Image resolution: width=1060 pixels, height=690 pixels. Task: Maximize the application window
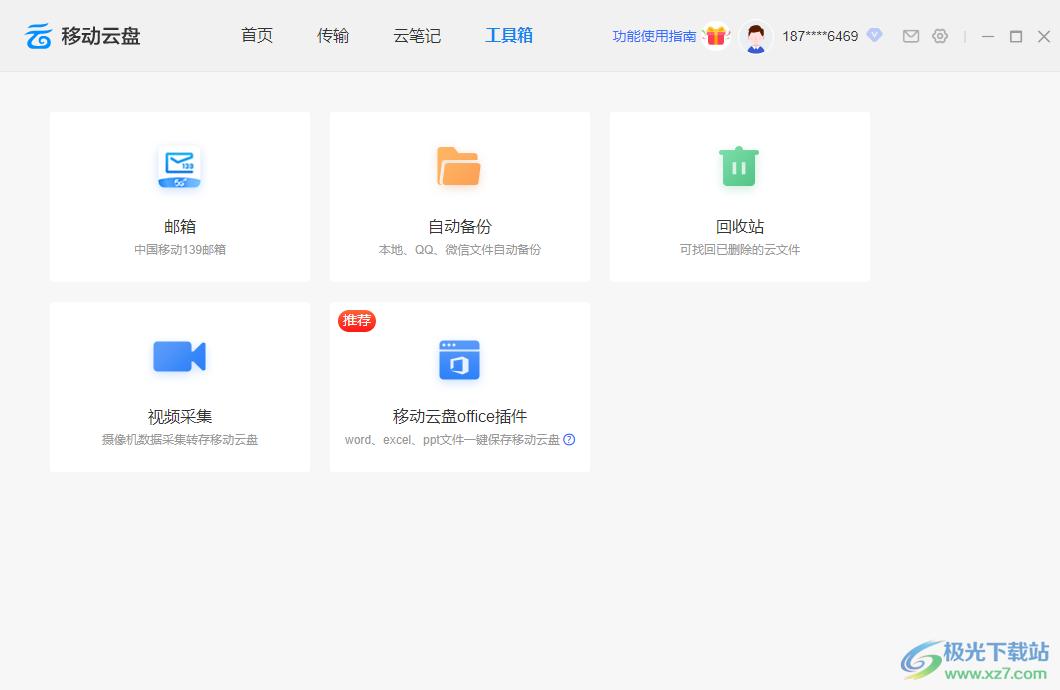point(1016,36)
